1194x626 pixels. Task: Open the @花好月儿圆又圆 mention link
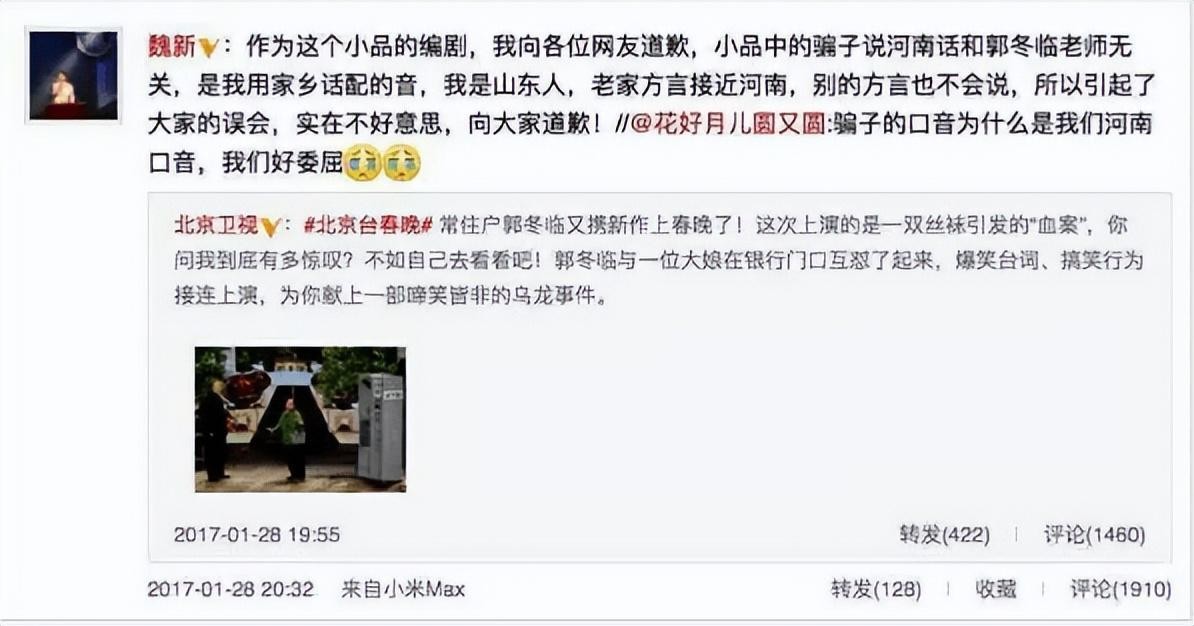point(726,123)
